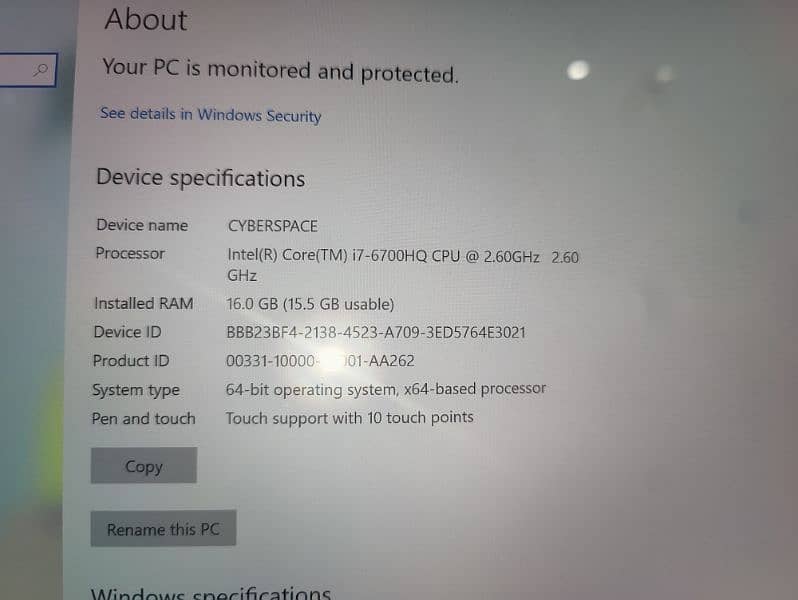Click the Processor label
798x600 pixels.
[130, 253]
